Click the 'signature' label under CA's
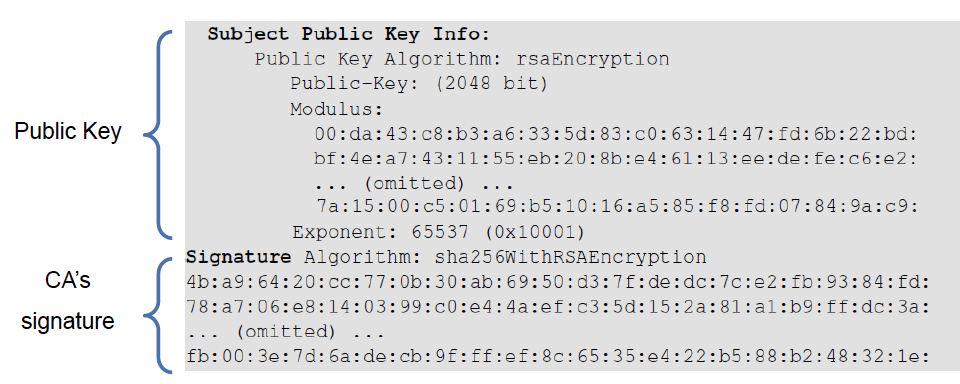 tap(68, 321)
